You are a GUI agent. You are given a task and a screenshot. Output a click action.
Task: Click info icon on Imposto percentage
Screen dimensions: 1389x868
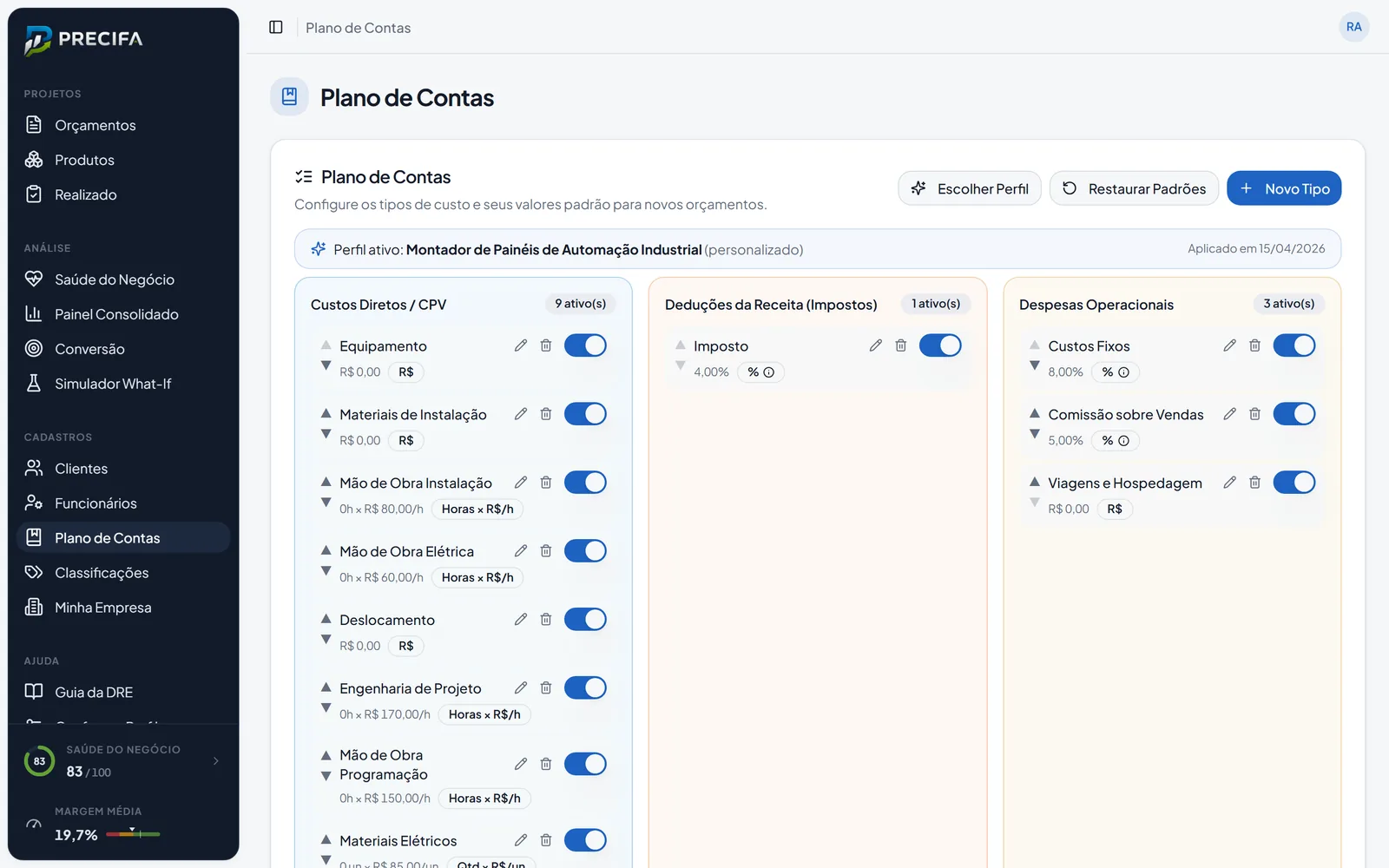tap(768, 372)
